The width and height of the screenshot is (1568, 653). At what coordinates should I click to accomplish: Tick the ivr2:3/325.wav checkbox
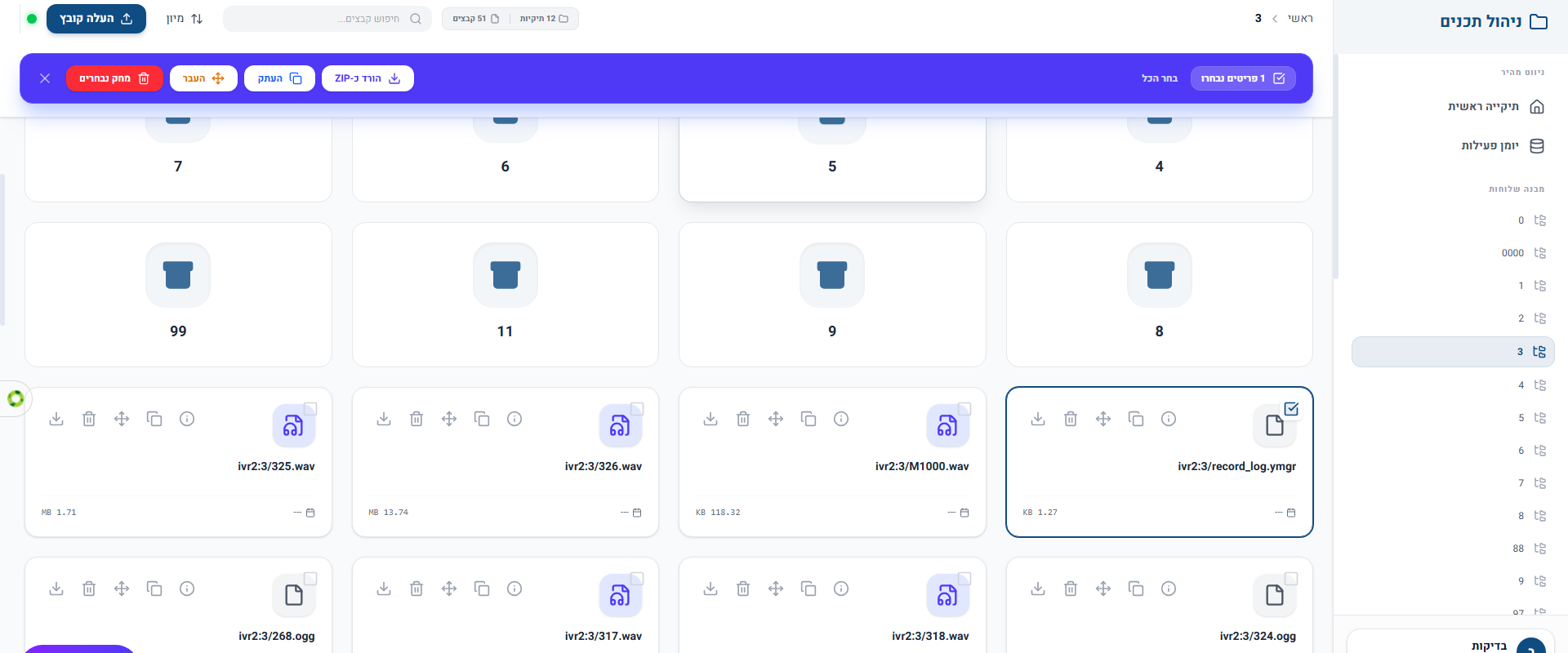pos(310,409)
